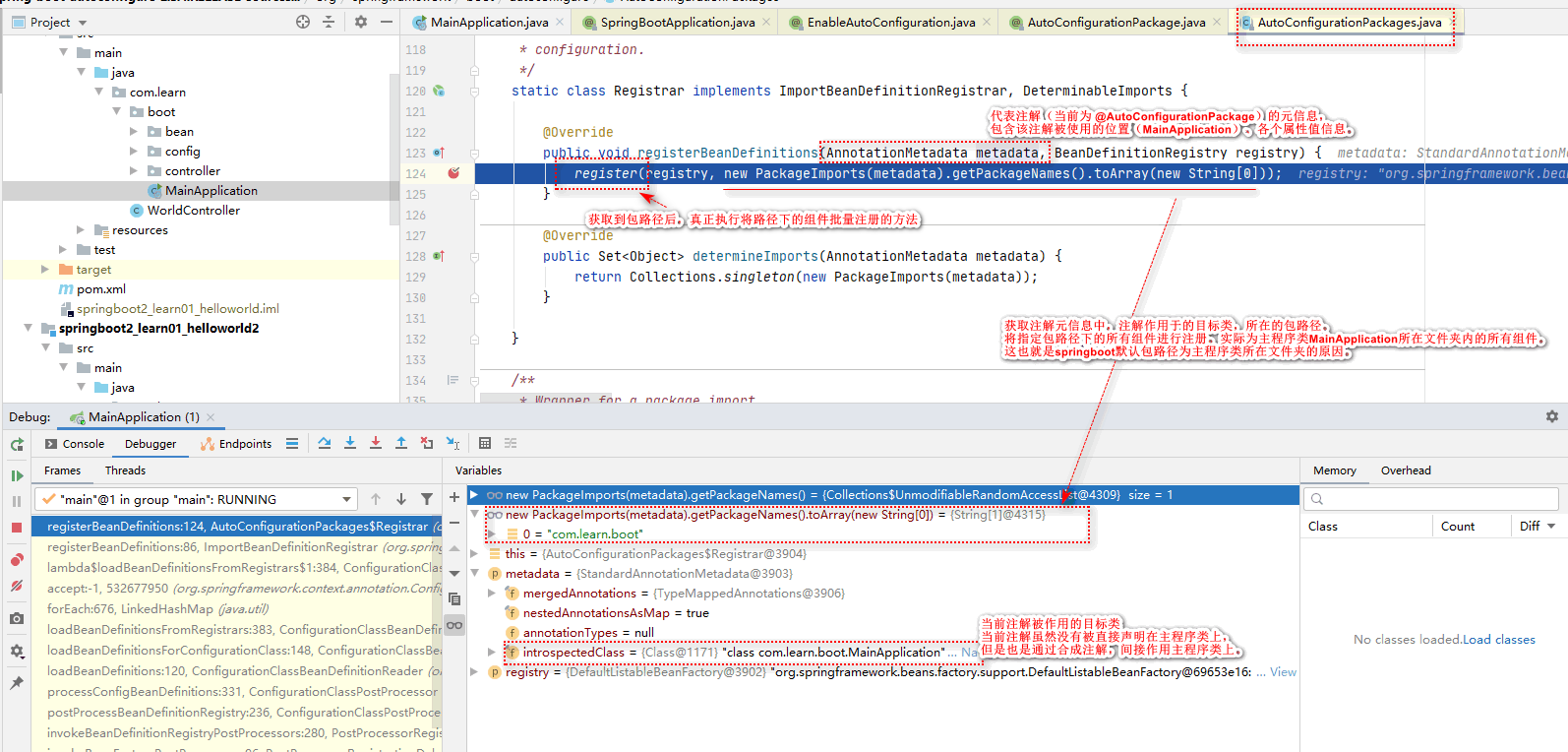Stop debugging with the red square icon
The width and height of the screenshot is (1568, 752).
pyautogui.click(x=17, y=528)
